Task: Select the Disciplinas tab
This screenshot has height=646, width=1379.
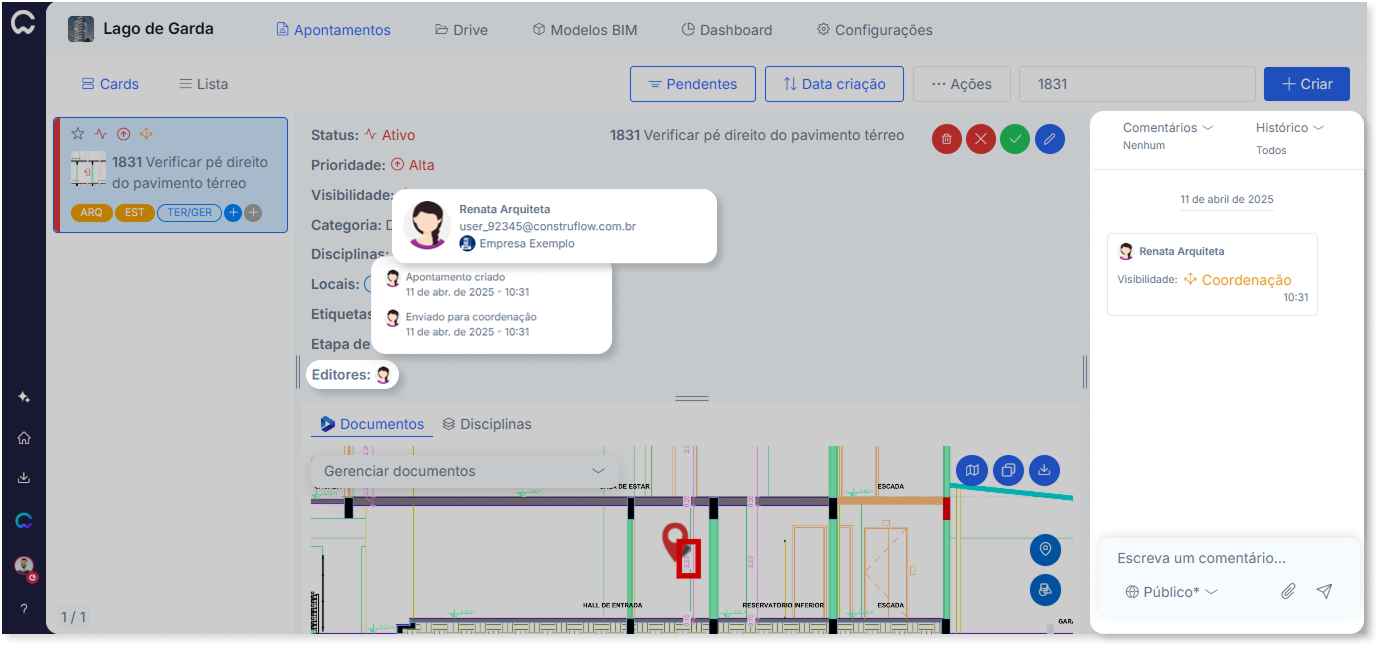Action: [487, 424]
